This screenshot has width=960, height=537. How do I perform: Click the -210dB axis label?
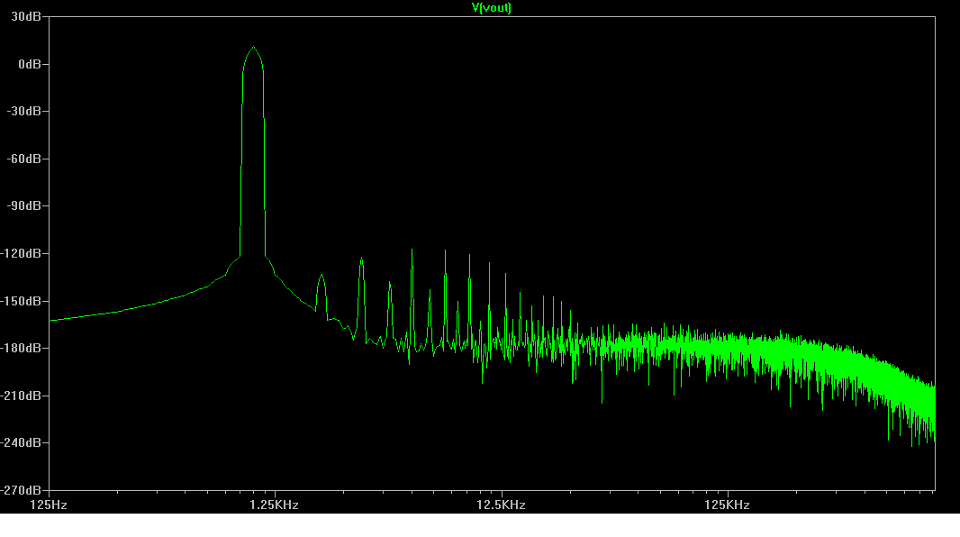21,396
